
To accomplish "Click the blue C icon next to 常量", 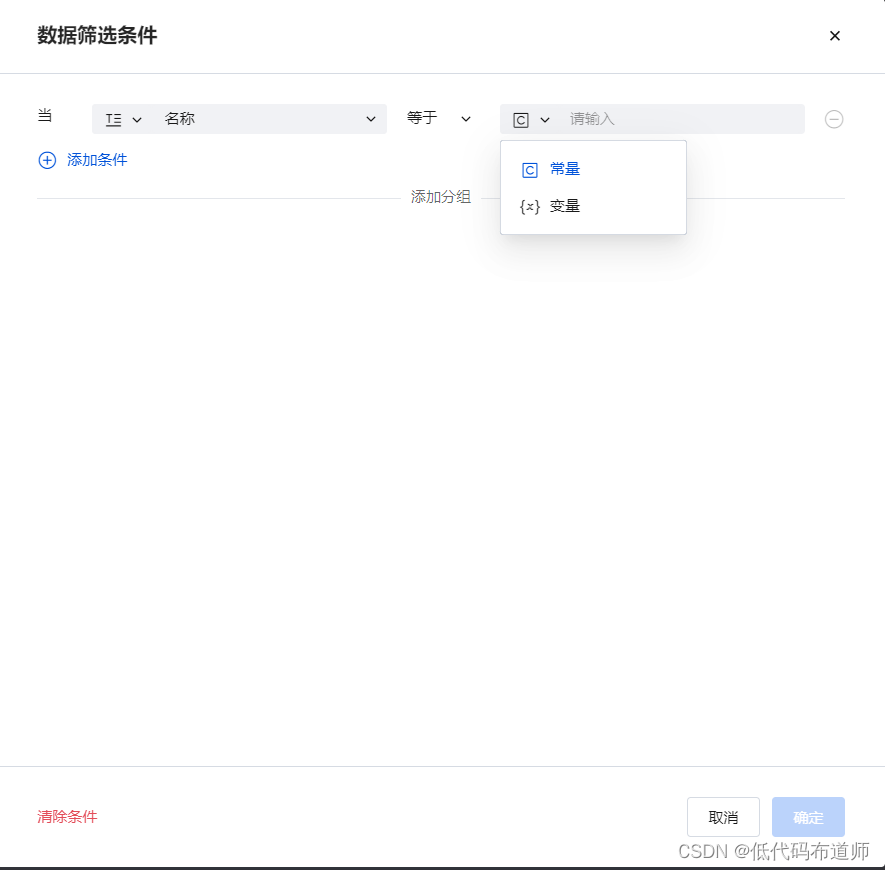I will click(x=529, y=169).
